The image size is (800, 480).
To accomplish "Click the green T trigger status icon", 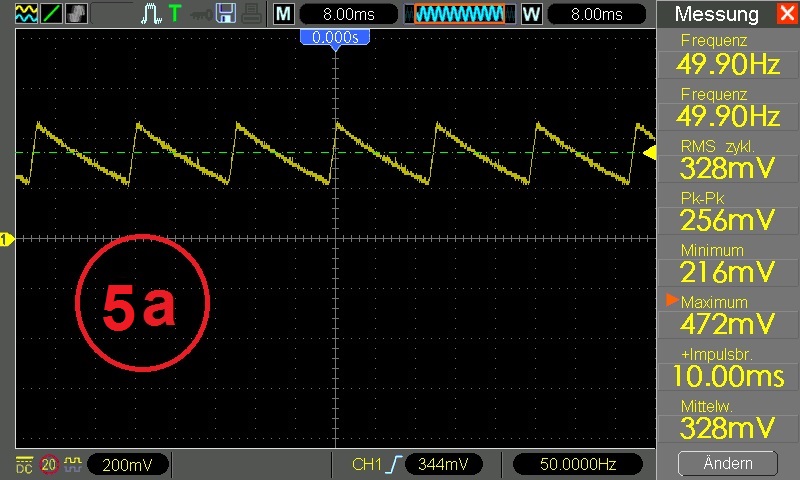I will tap(175, 13).
